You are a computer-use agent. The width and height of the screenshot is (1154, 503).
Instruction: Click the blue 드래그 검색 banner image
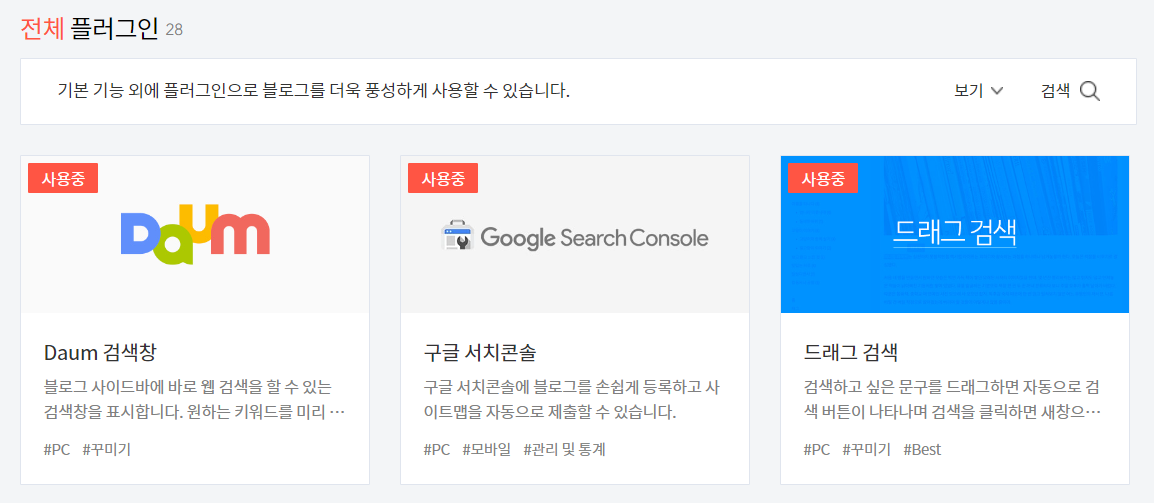(955, 234)
